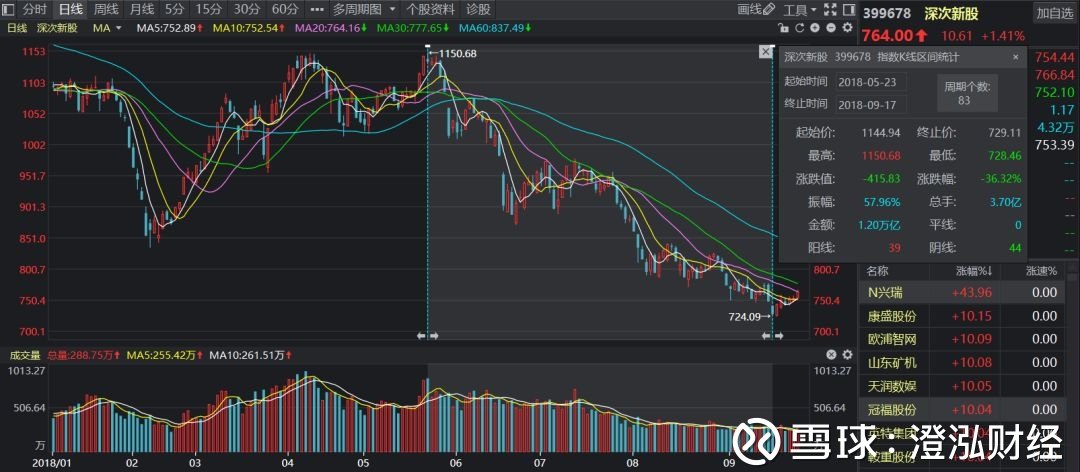The height and width of the screenshot is (472, 1080).
Task: Add stock with 加自选 button
Action: pos(1054,13)
